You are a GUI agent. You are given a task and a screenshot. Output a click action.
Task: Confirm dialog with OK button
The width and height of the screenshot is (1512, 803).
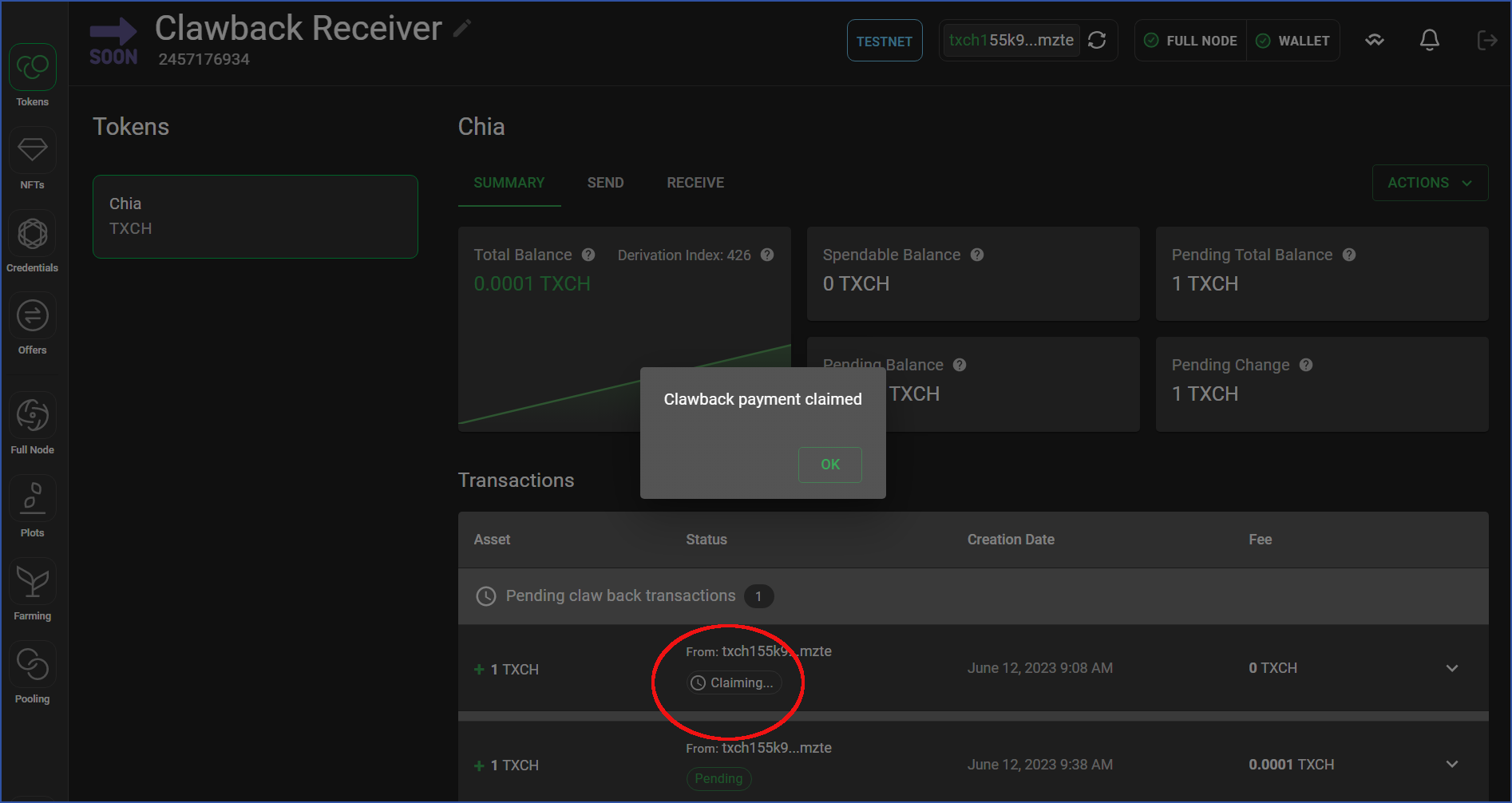(x=830, y=465)
